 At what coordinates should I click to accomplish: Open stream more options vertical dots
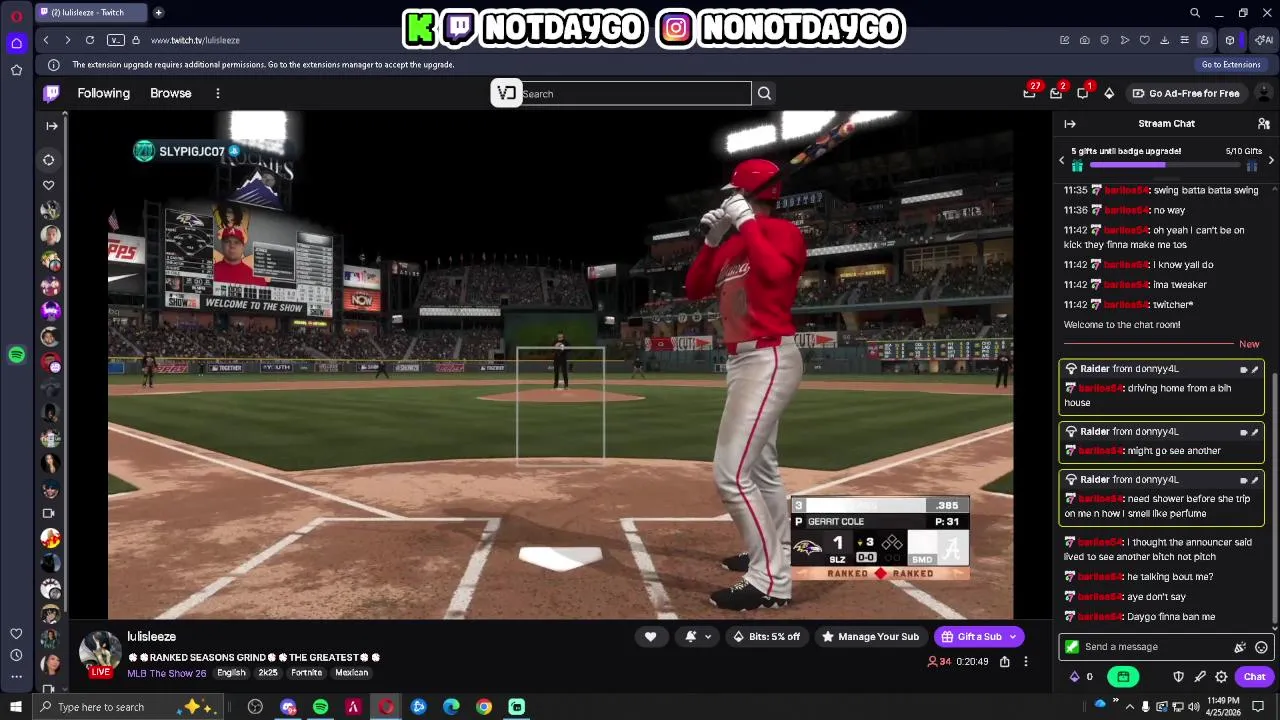tap(1025, 661)
